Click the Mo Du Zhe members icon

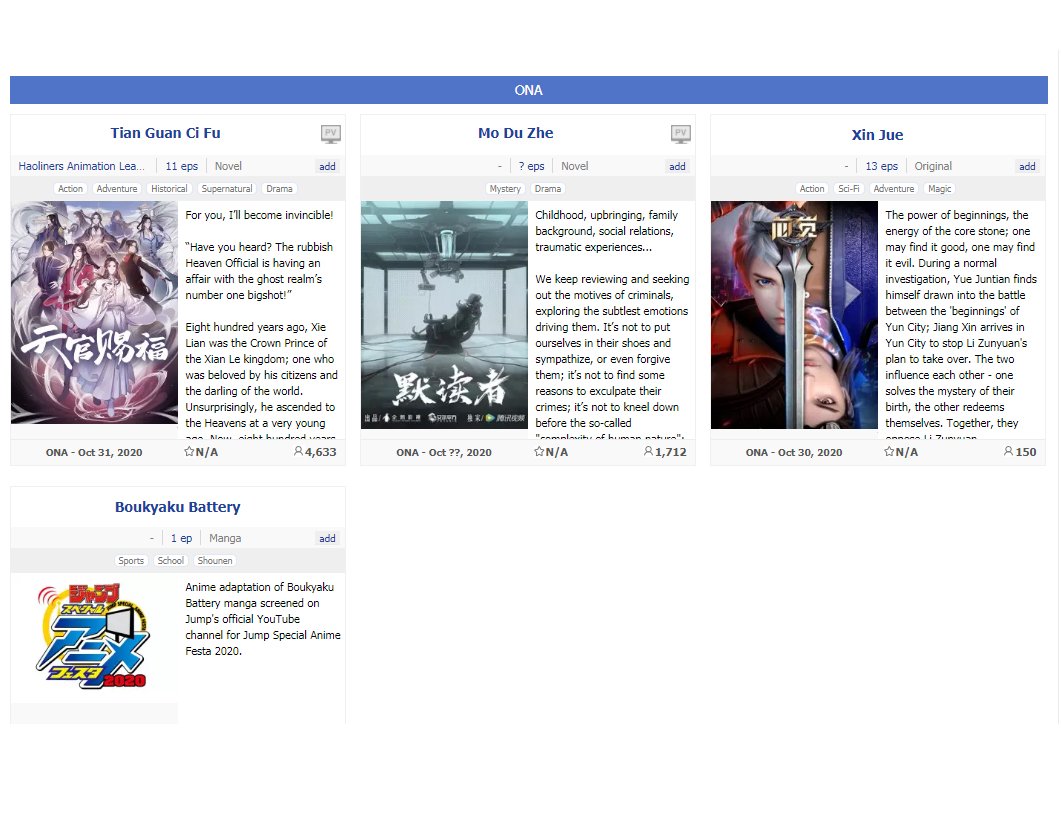point(648,451)
